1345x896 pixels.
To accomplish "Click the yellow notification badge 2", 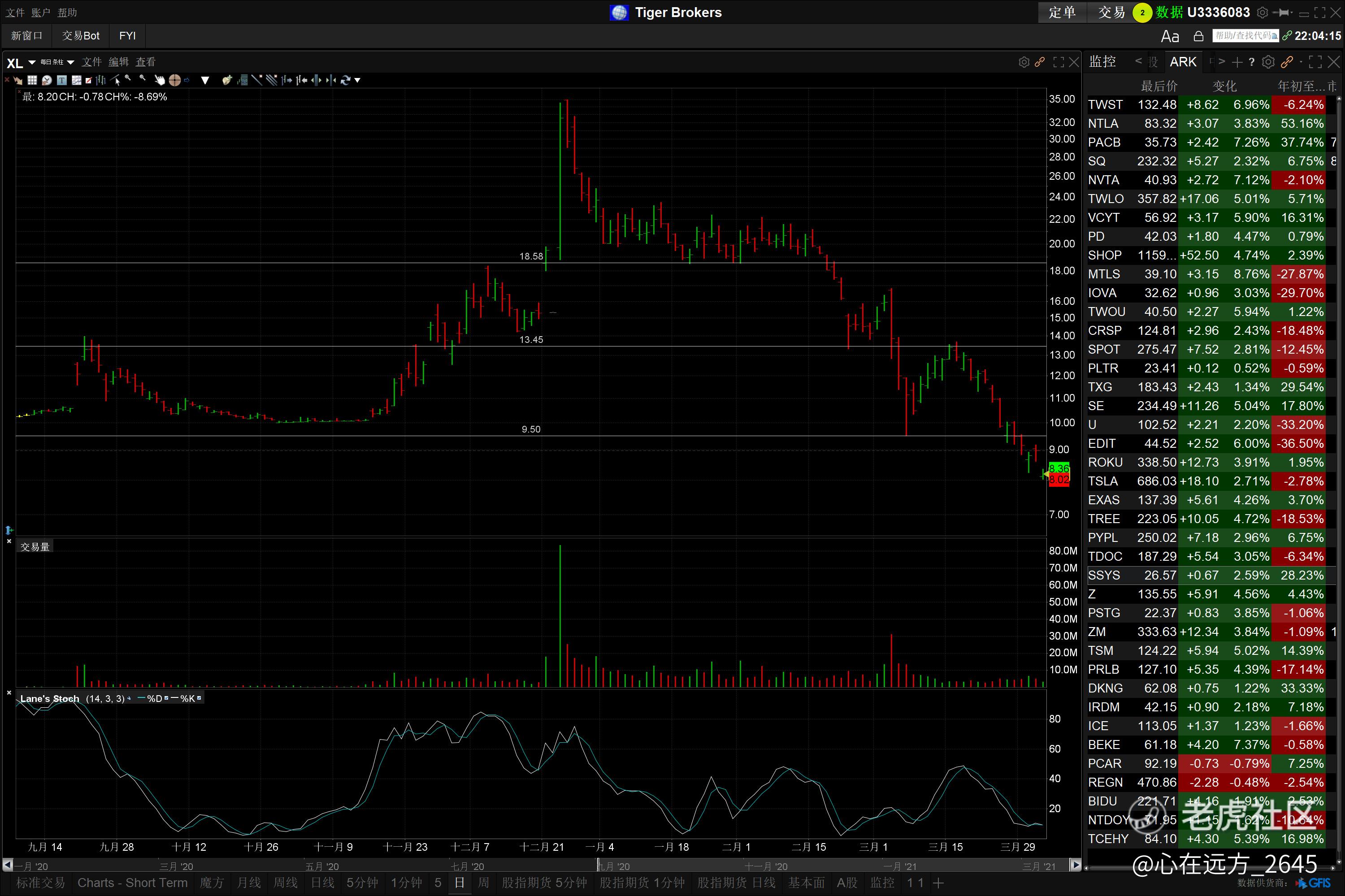I will [x=1143, y=13].
